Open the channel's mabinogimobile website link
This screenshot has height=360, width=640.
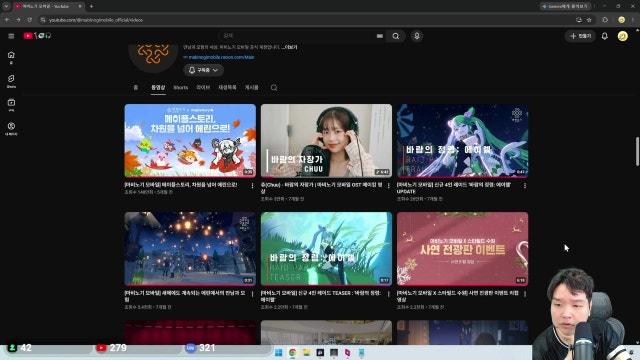pyautogui.click(x=221, y=57)
